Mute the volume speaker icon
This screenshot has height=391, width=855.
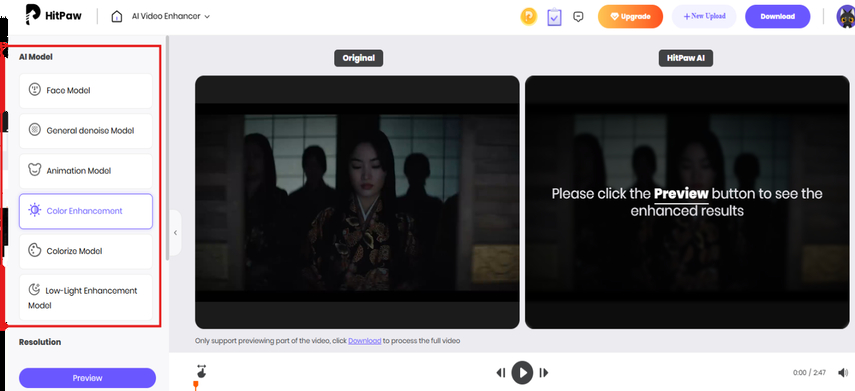843,373
